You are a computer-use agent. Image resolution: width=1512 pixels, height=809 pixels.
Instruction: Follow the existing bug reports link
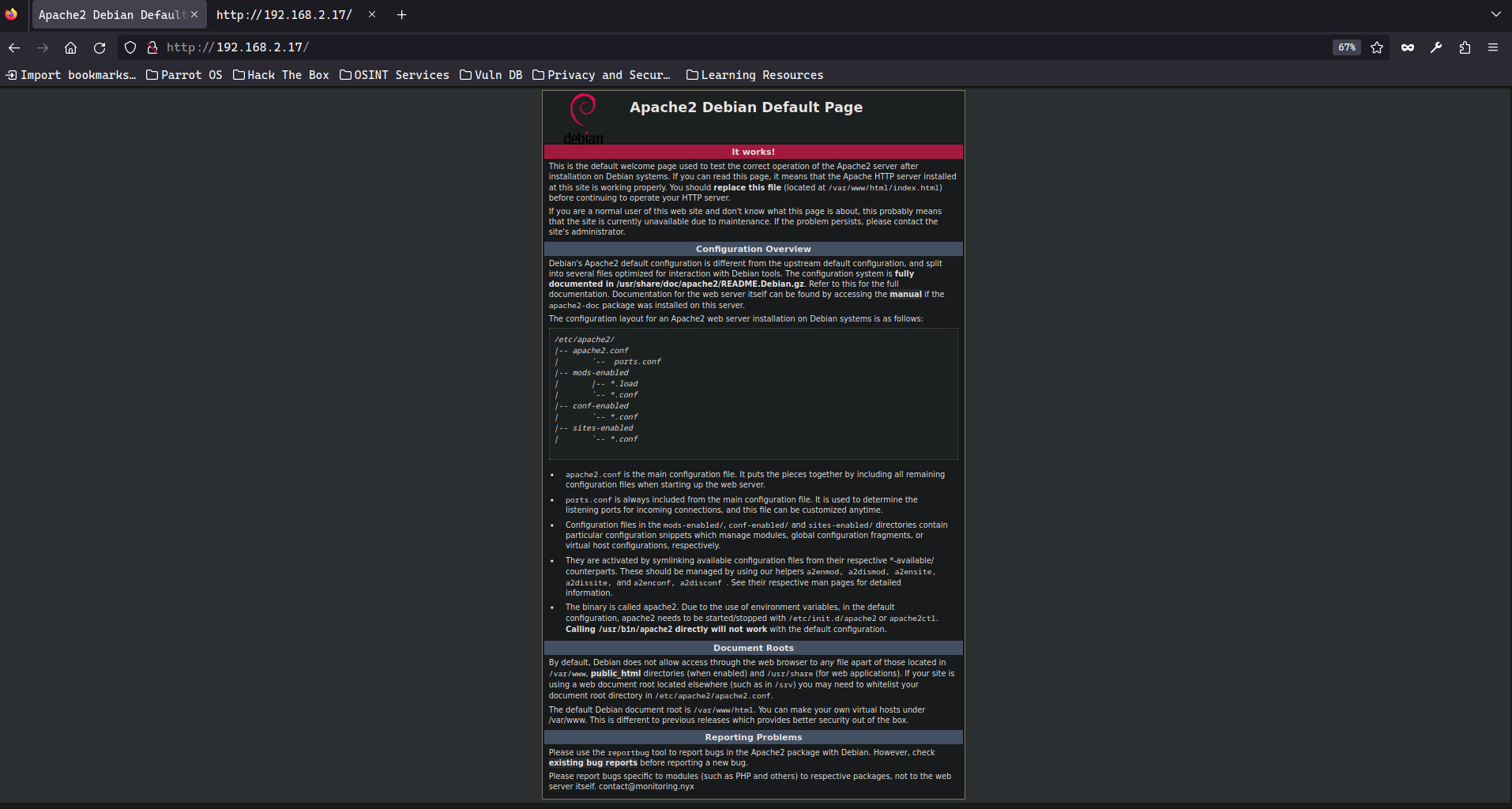[593, 763]
